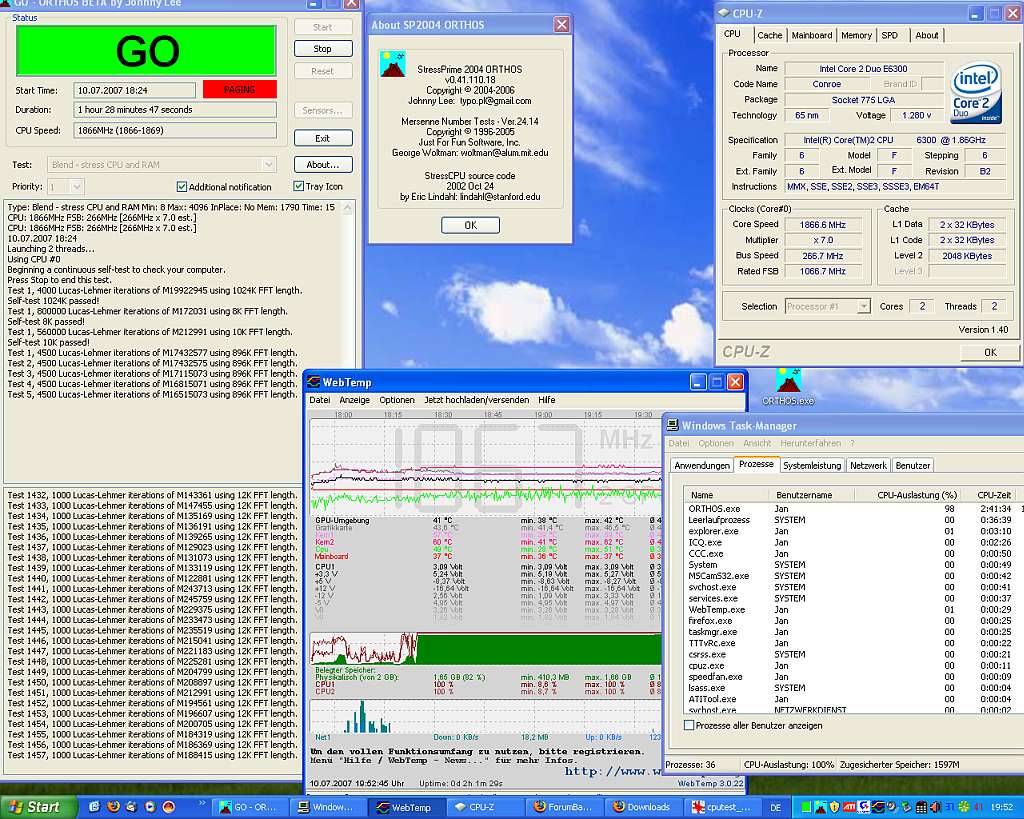Switch to the SPD tab in CPU-Z
1024x819 pixels.
[x=889, y=35]
